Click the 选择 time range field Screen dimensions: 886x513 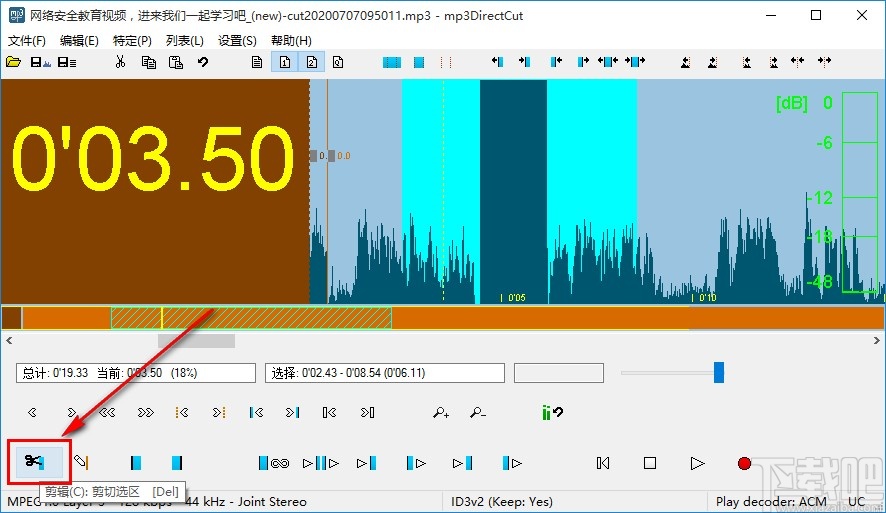pos(385,373)
